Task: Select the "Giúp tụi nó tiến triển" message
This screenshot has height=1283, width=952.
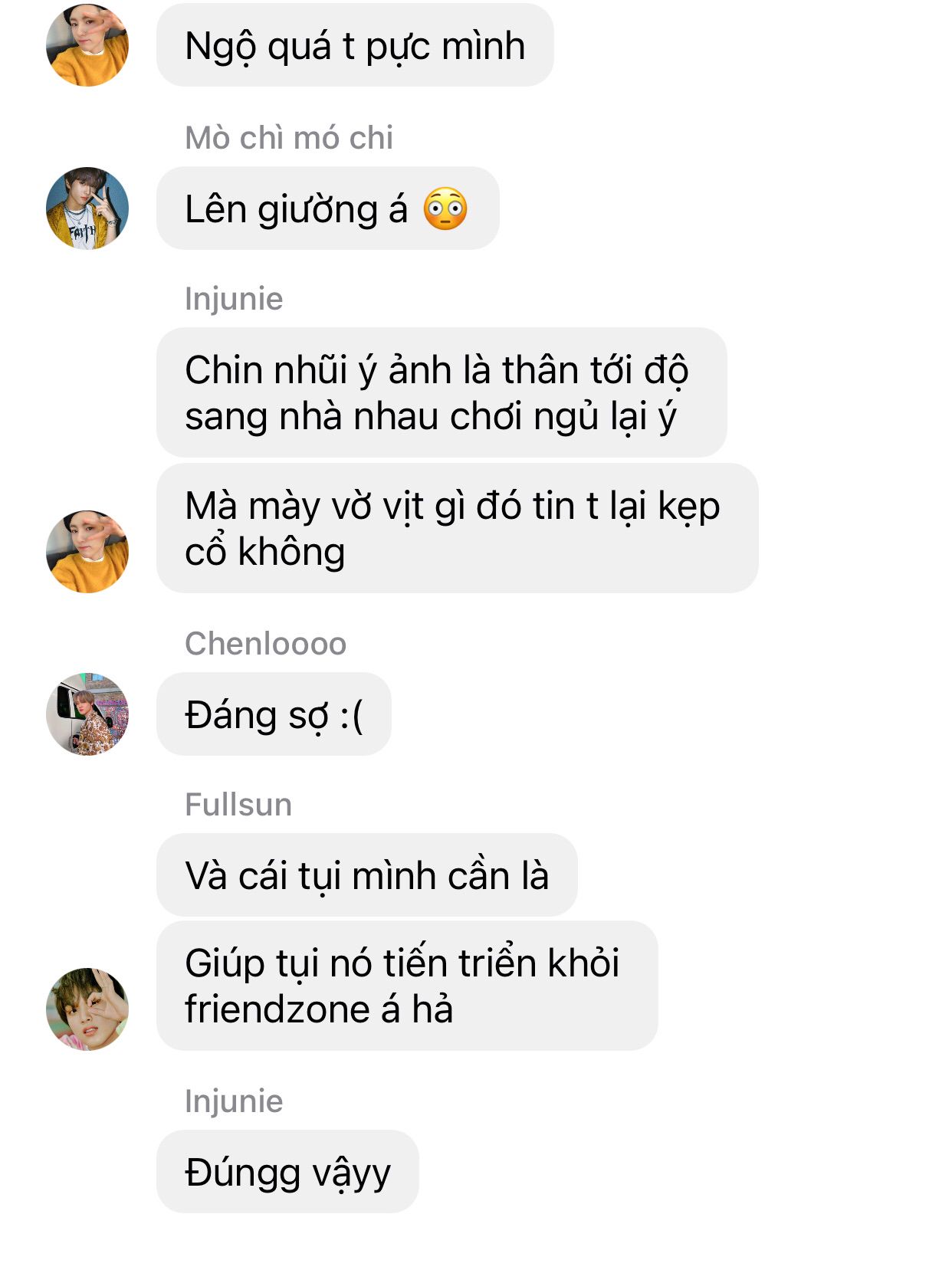Action: coord(407,986)
